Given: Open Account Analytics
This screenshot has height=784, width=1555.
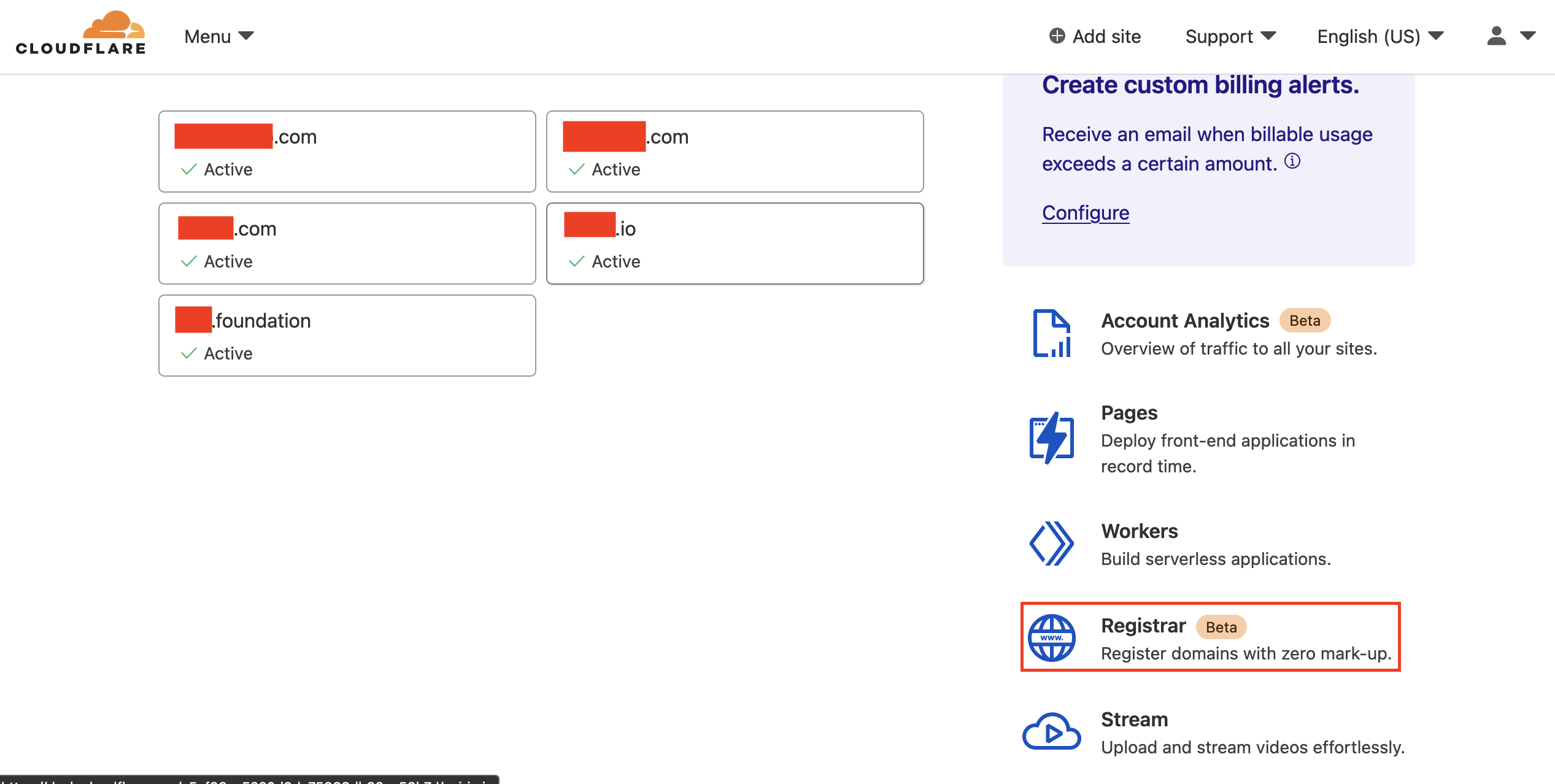Looking at the screenshot, I should pyautogui.click(x=1185, y=321).
